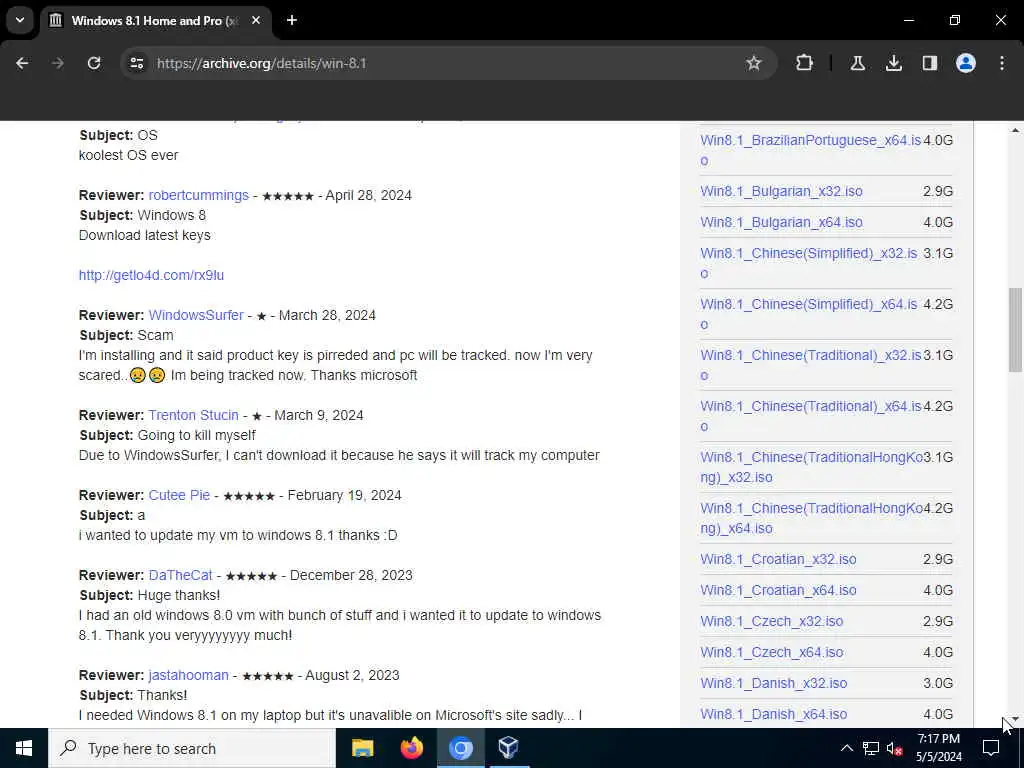Viewport: 1024px width, 768px height.
Task: Click the "Going to kill myself" subject line
Action: (x=197, y=436)
